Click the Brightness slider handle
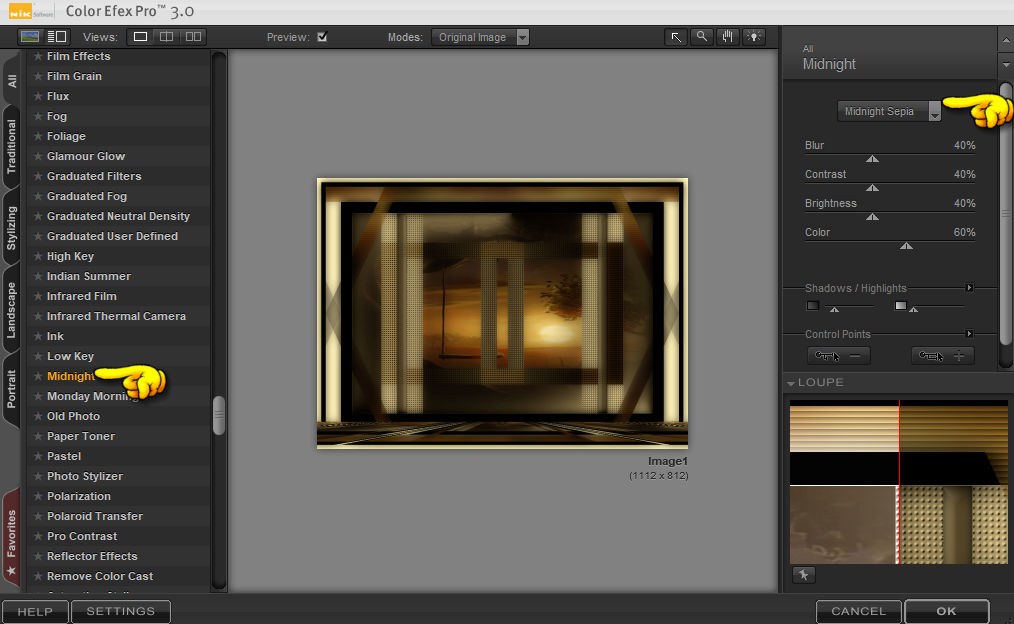Image resolution: width=1014 pixels, height=624 pixels. pos(872,217)
